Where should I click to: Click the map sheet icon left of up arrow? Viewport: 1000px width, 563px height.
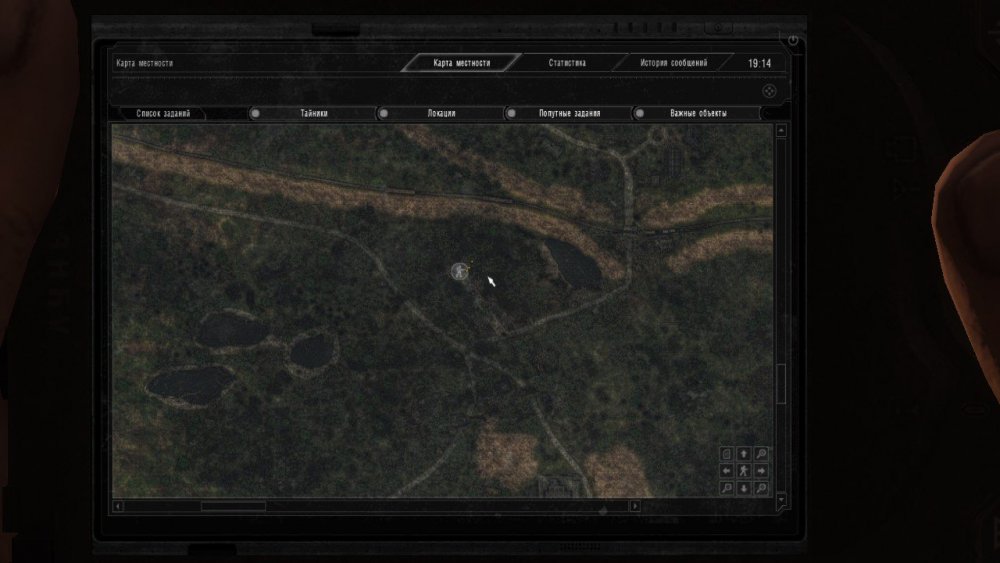tap(726, 454)
